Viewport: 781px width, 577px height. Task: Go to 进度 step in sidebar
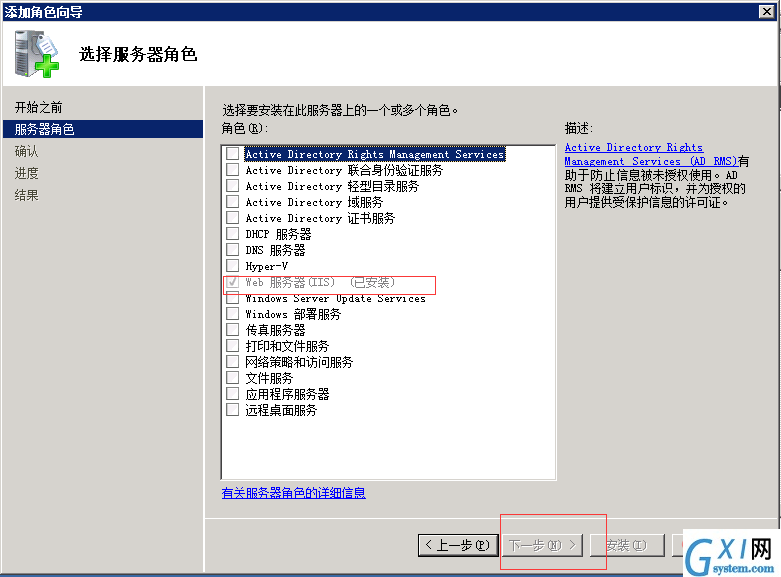click(26, 173)
